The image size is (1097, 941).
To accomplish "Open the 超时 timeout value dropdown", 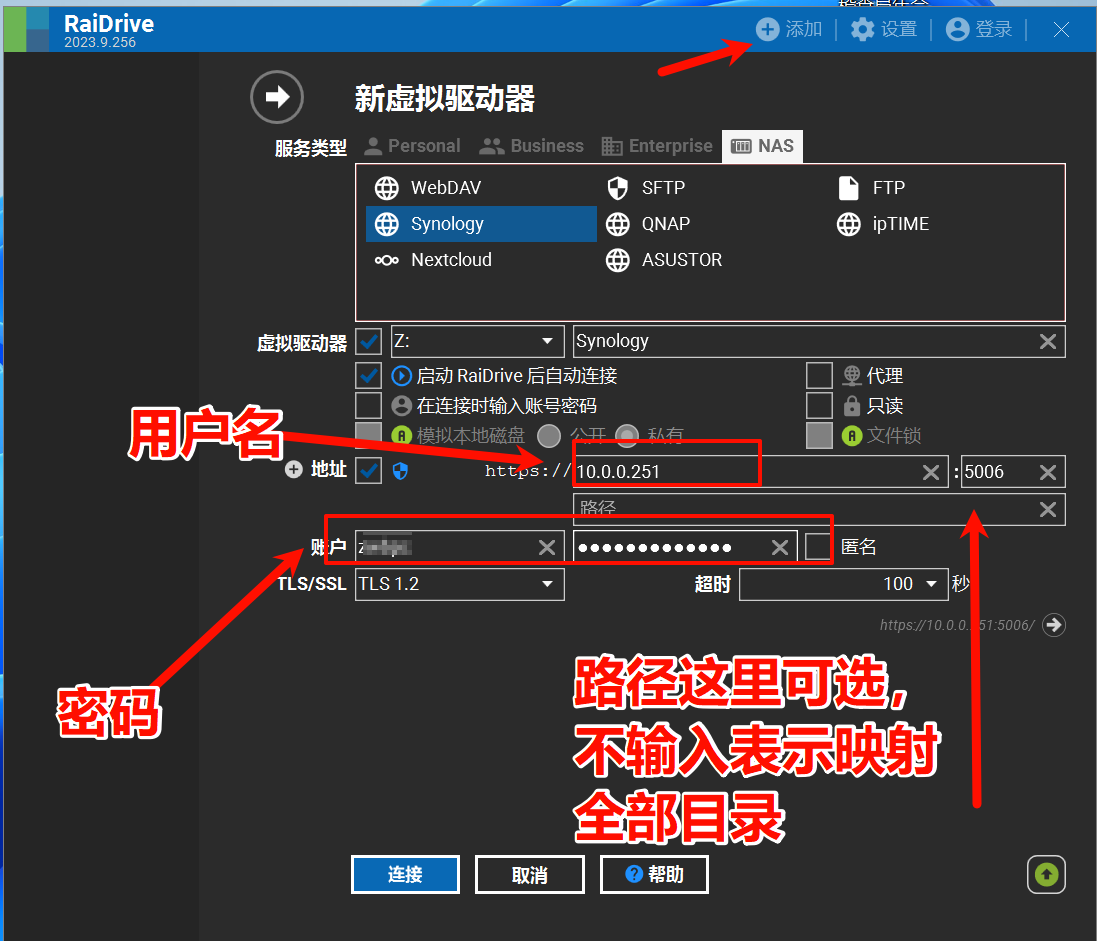I will 932,584.
